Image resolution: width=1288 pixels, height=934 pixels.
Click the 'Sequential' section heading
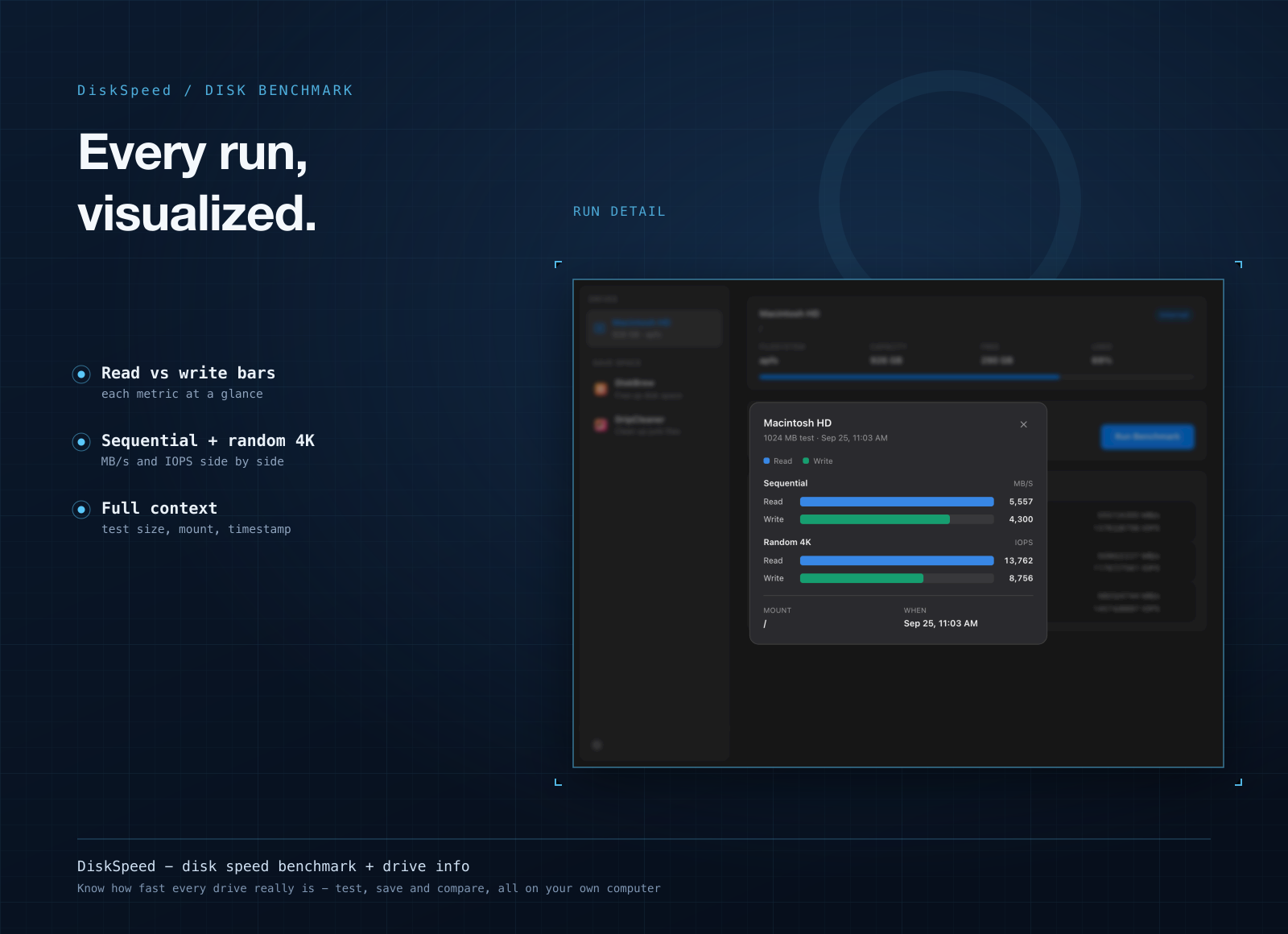tap(785, 483)
